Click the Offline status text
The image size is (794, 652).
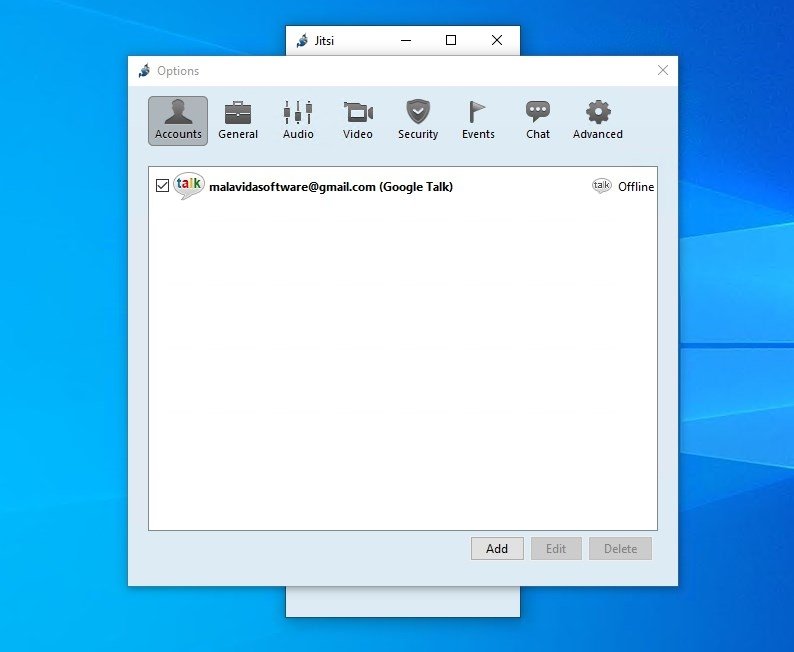pos(636,187)
